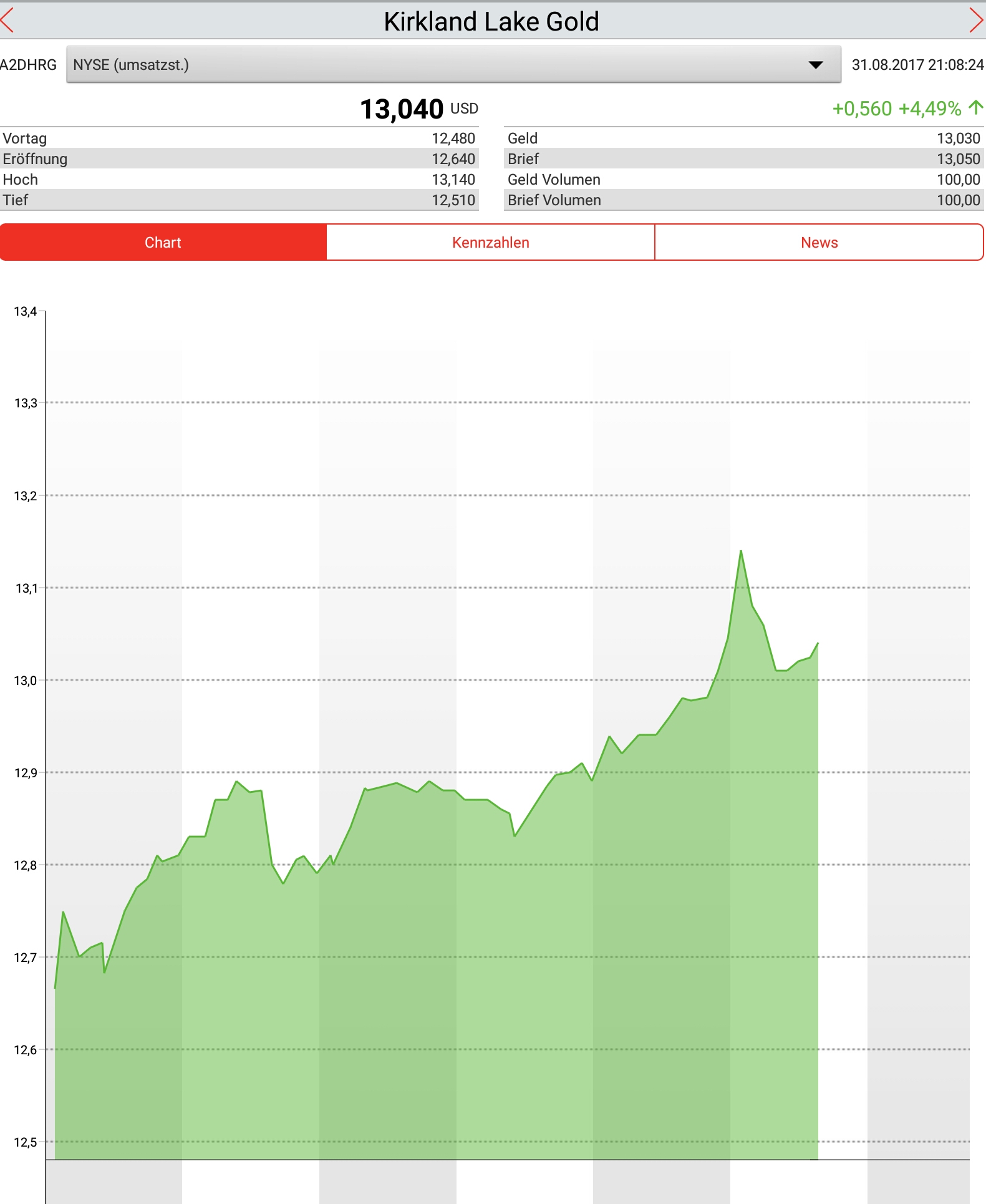Click the Hoch value 13,140
The width and height of the screenshot is (986, 1204).
pyautogui.click(x=453, y=180)
